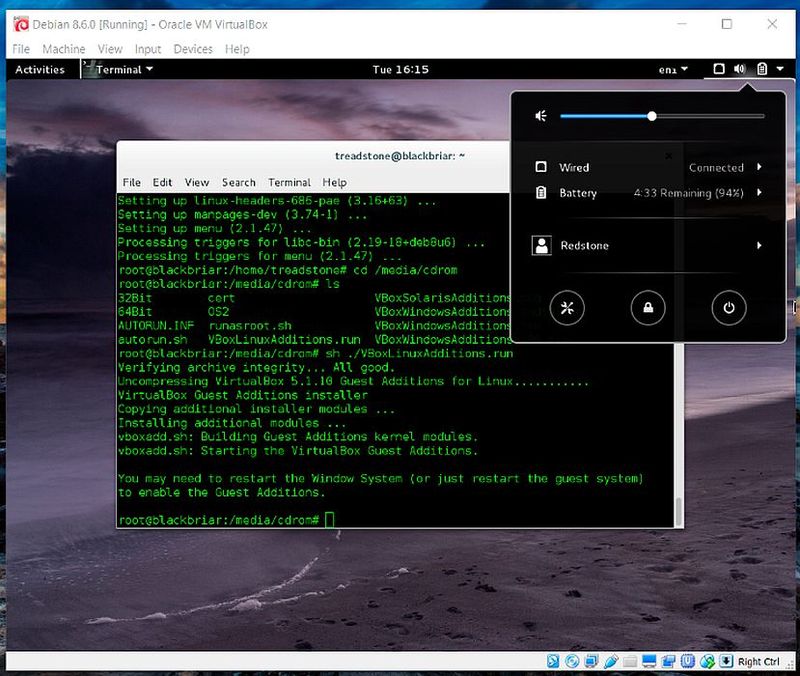Click the runasroot.sh filename in terminal

click(x=250, y=326)
